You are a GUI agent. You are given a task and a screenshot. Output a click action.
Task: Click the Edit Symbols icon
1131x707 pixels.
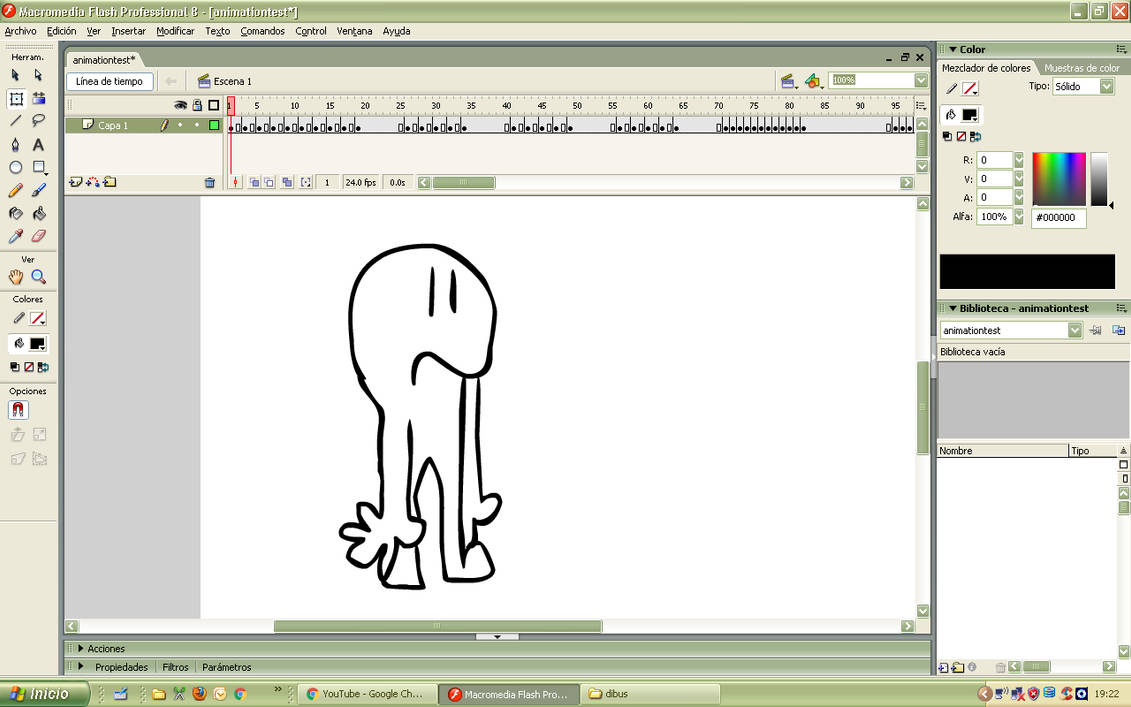(x=814, y=82)
